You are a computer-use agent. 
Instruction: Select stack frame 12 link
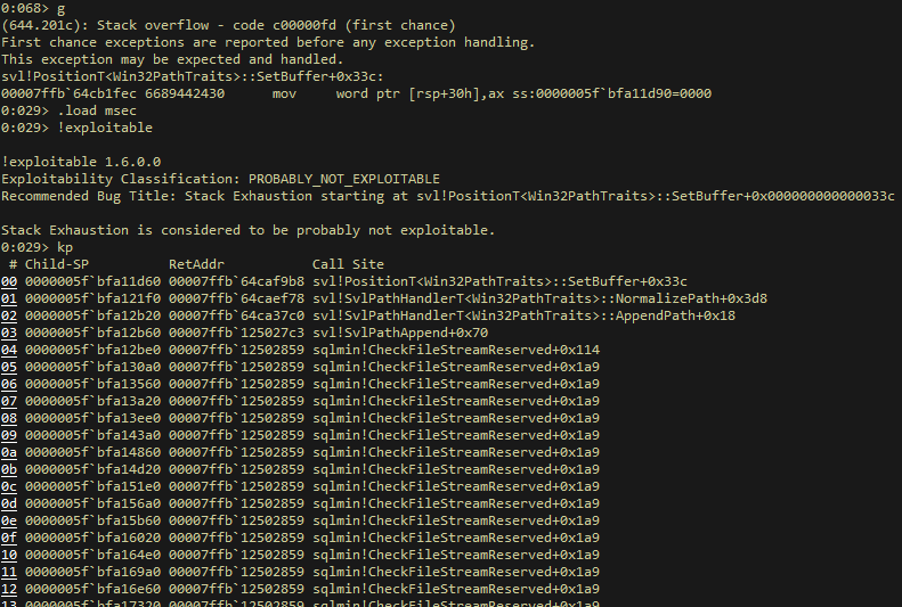tap(9, 589)
